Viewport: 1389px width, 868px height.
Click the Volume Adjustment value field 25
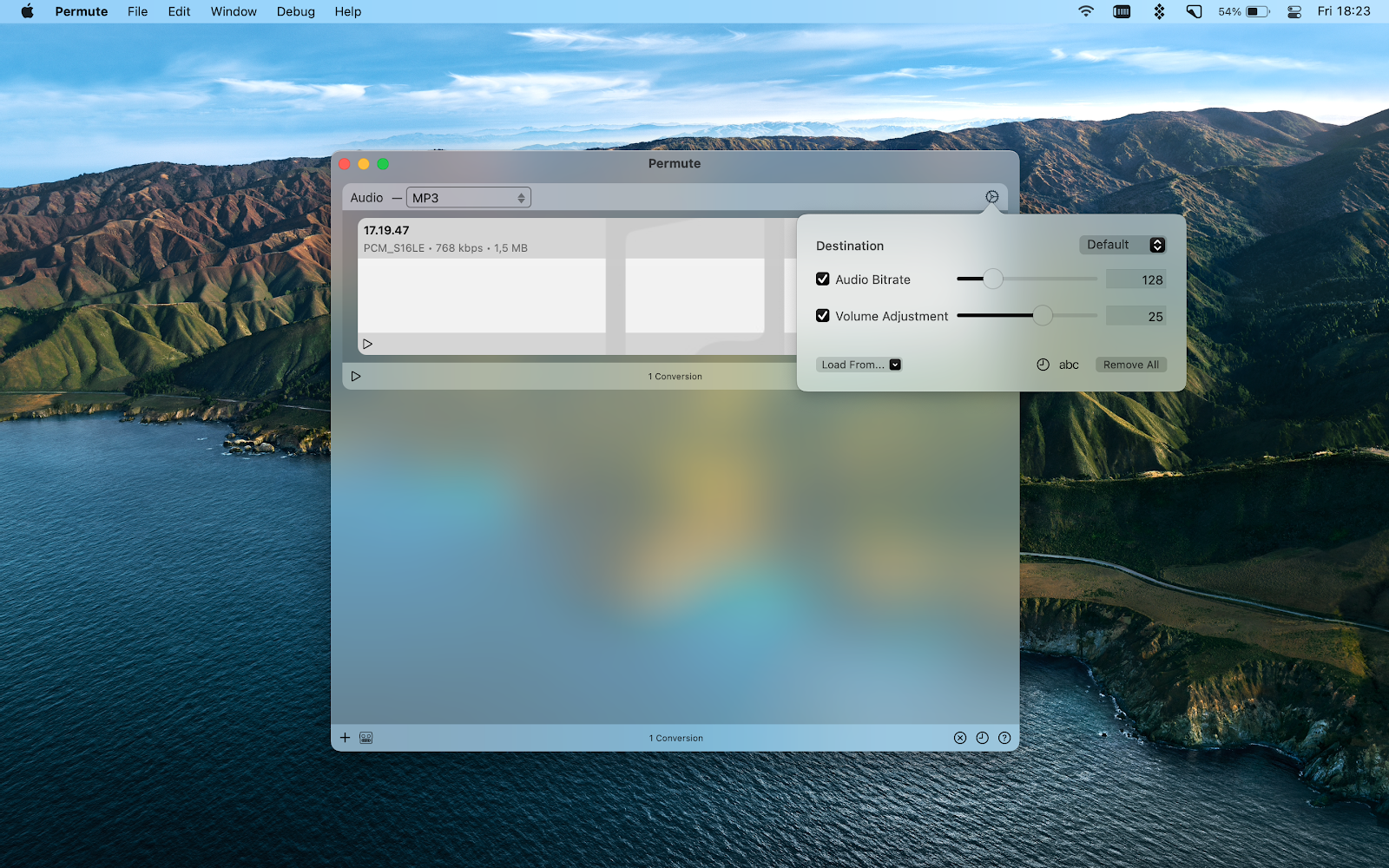coord(1136,316)
